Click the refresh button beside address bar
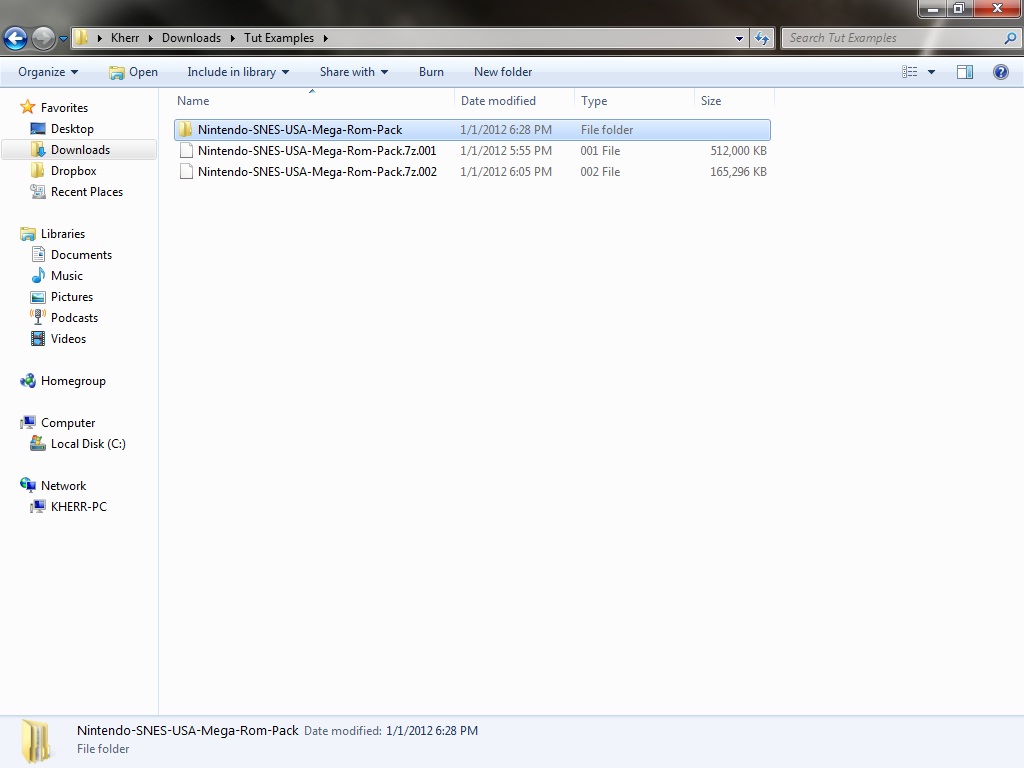Viewport: 1024px width, 768px height. point(763,38)
